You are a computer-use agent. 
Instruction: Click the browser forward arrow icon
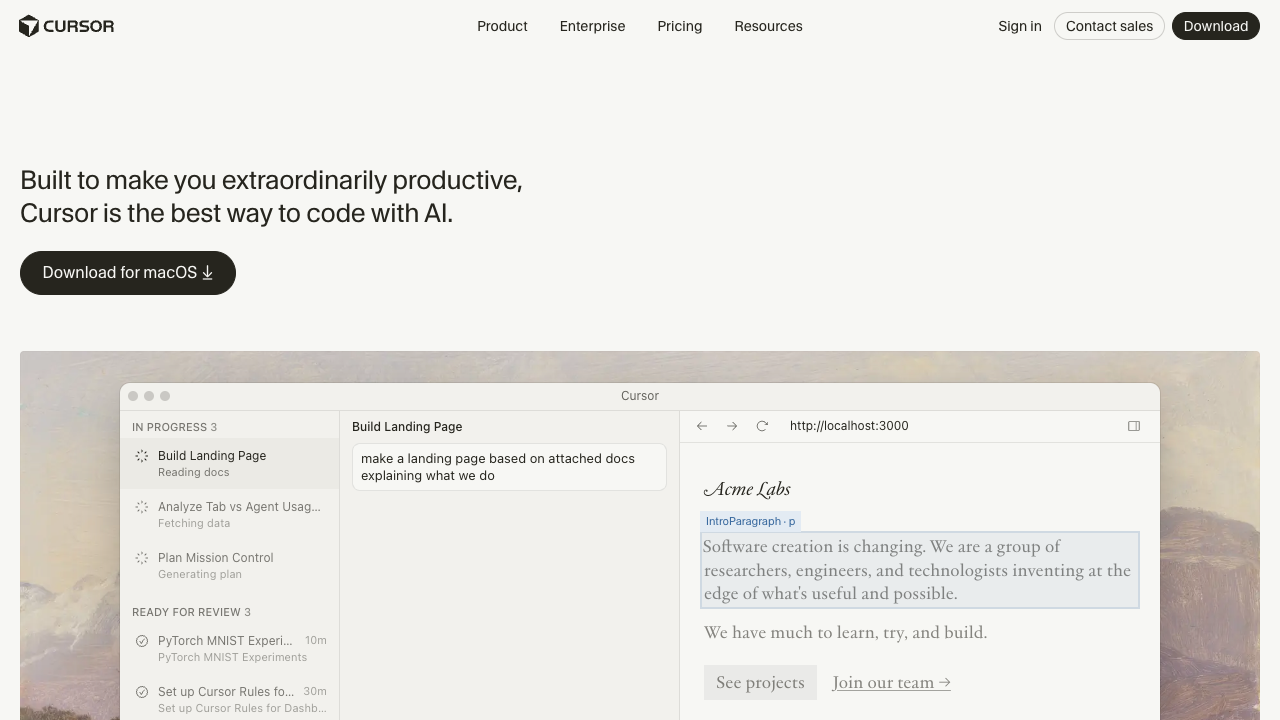[x=732, y=426]
